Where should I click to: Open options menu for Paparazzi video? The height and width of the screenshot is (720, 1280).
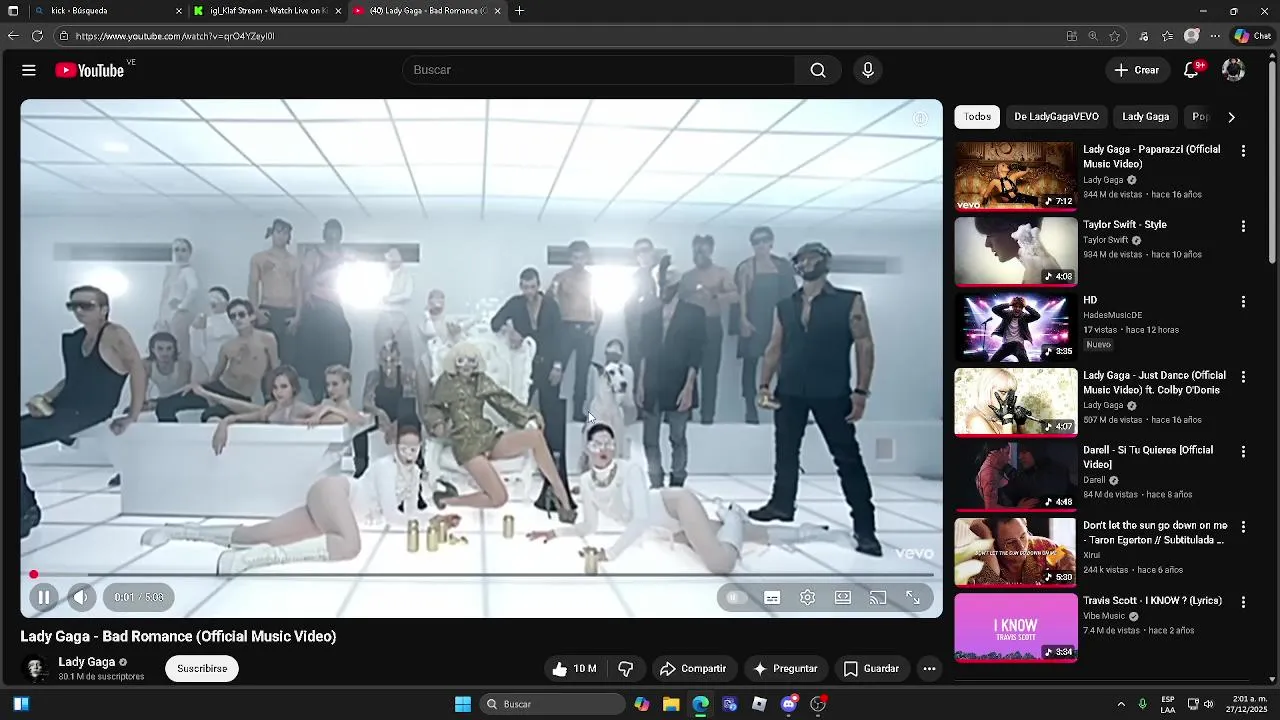[x=1243, y=151]
